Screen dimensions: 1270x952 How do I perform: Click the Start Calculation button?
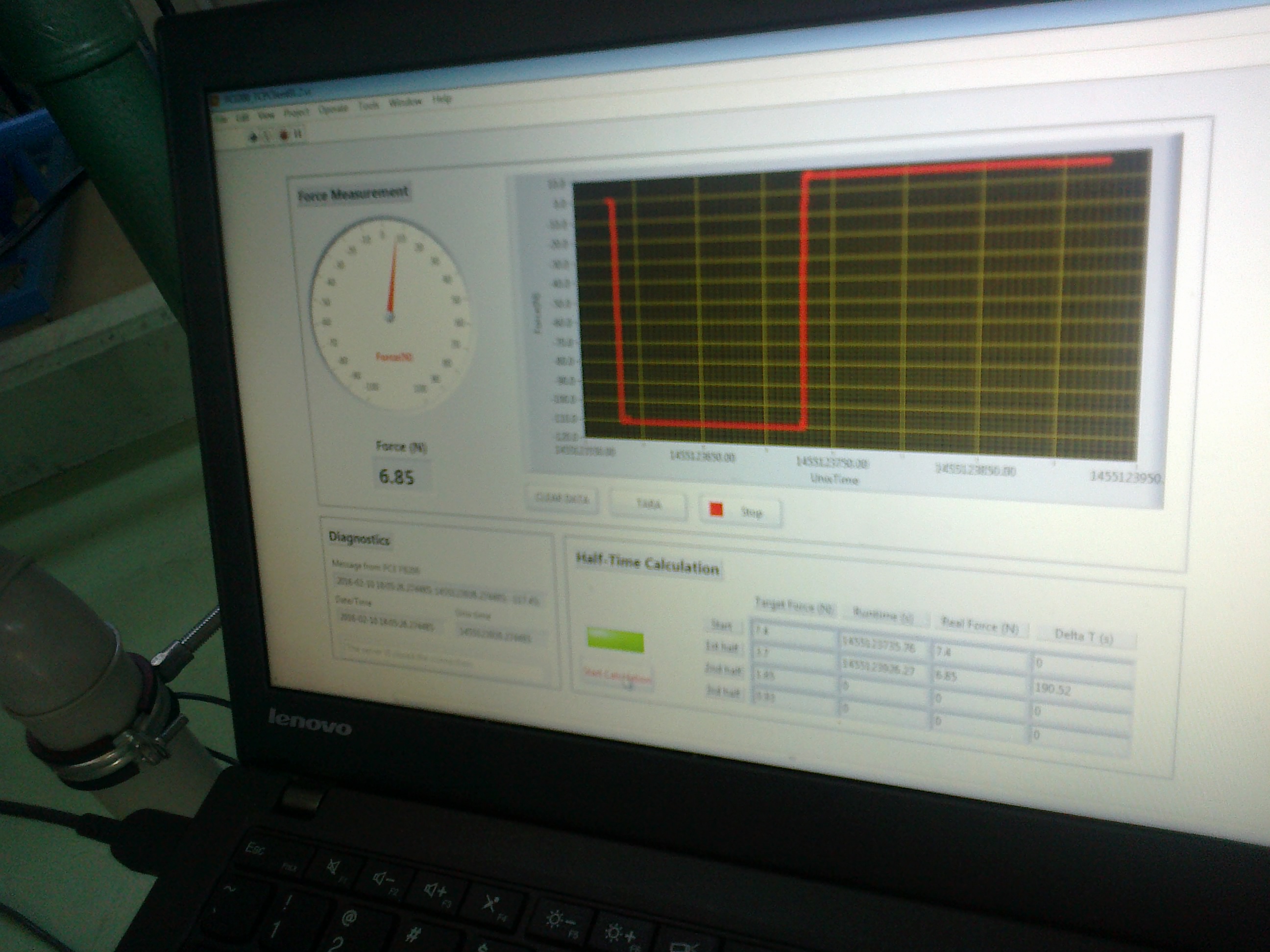[x=617, y=677]
